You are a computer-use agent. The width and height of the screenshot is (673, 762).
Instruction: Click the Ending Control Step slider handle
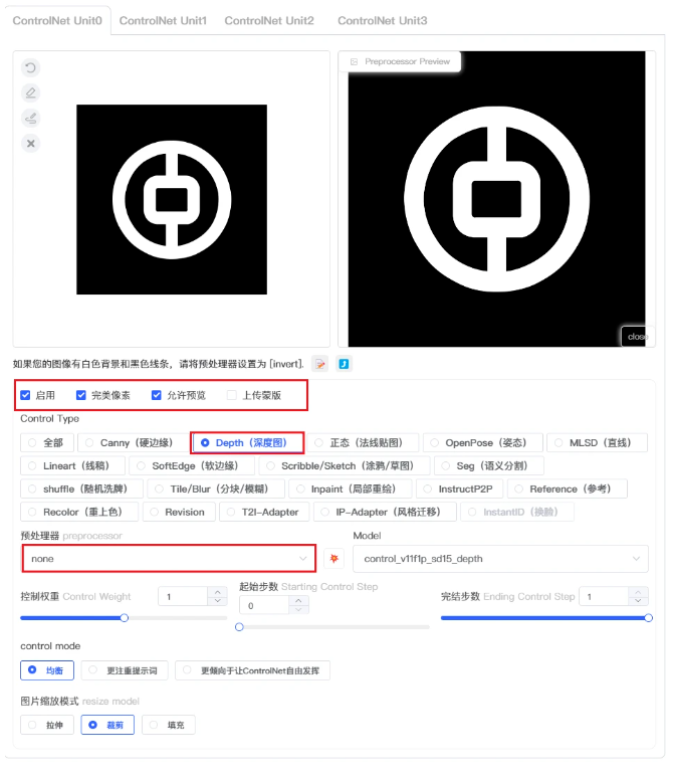click(x=648, y=618)
